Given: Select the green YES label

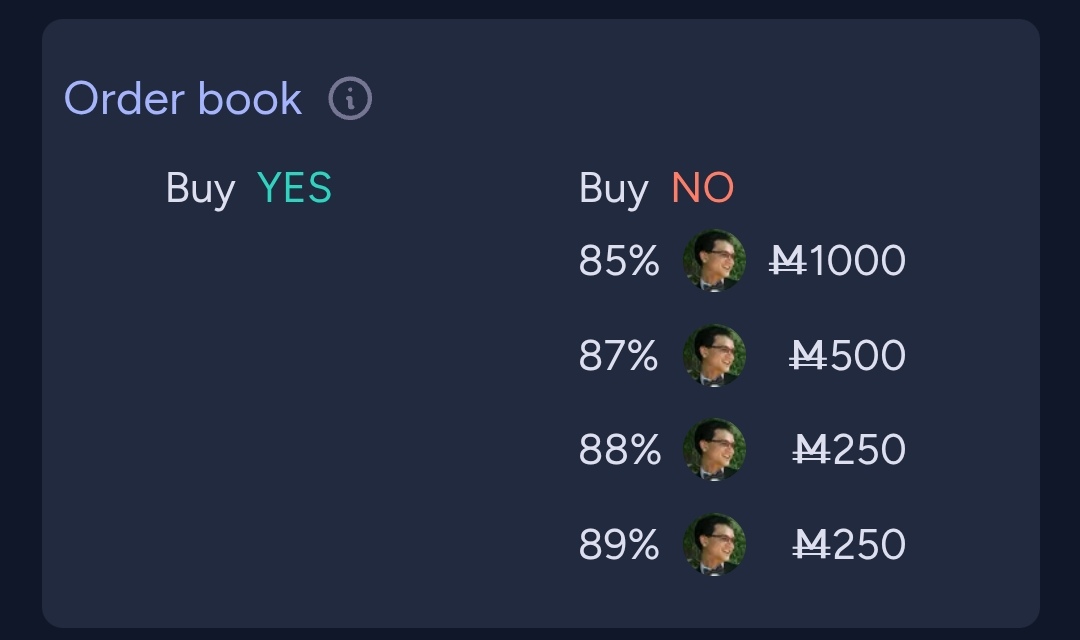Looking at the screenshot, I should tap(294, 188).
